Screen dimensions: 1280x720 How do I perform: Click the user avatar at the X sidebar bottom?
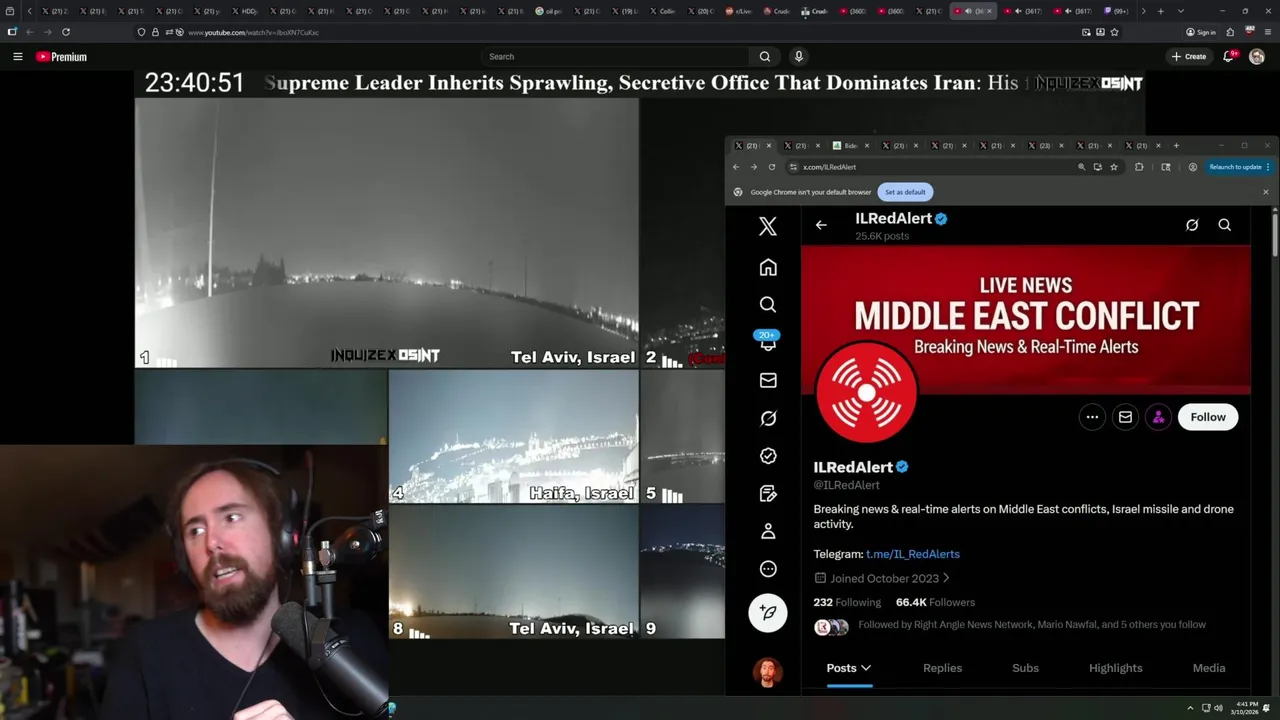pos(768,672)
